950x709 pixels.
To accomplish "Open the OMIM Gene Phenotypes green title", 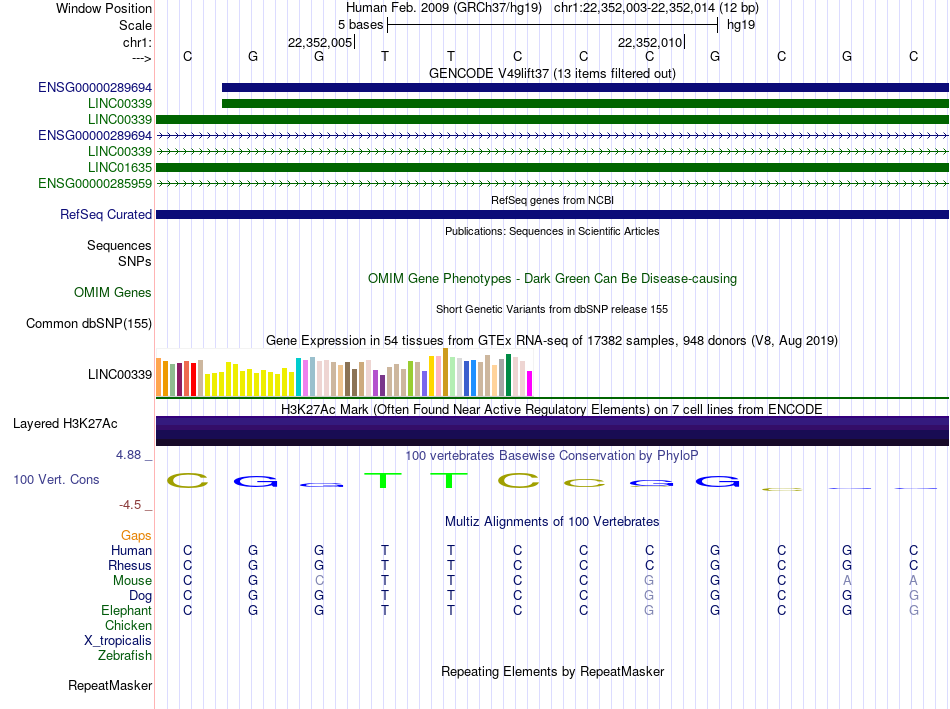I will click(x=552, y=279).
